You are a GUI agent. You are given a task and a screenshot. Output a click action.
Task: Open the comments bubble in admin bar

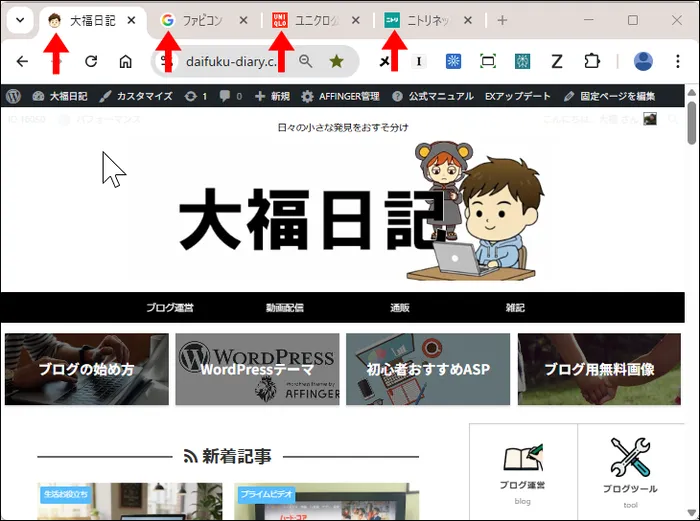pos(231,96)
